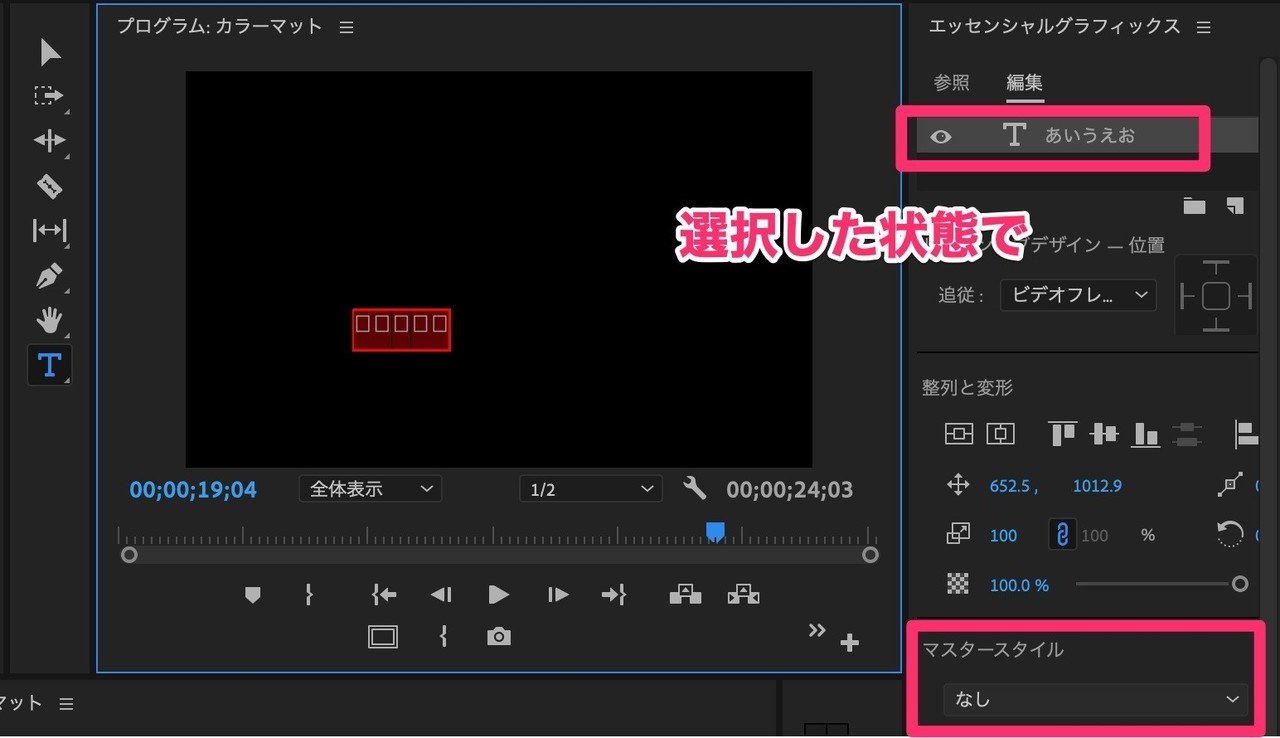1280x738 pixels.
Task: Align center vertically in frame
Action: click(959, 434)
